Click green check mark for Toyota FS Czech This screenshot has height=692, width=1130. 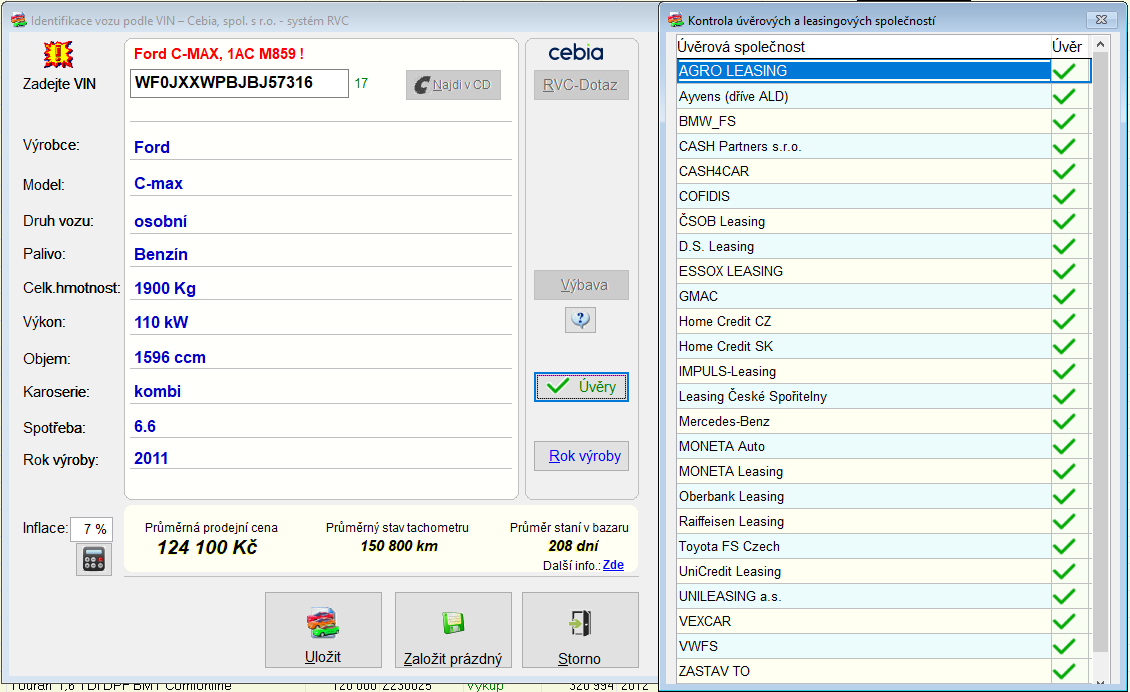click(x=1064, y=546)
